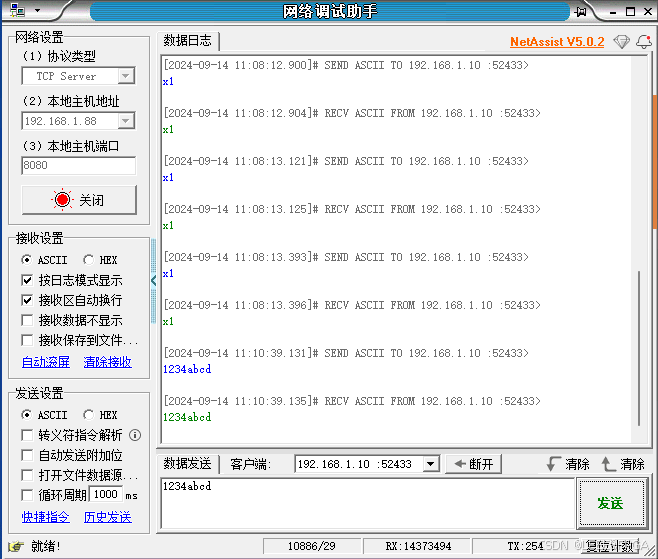Open the 历史发送 link

click(x=107, y=517)
